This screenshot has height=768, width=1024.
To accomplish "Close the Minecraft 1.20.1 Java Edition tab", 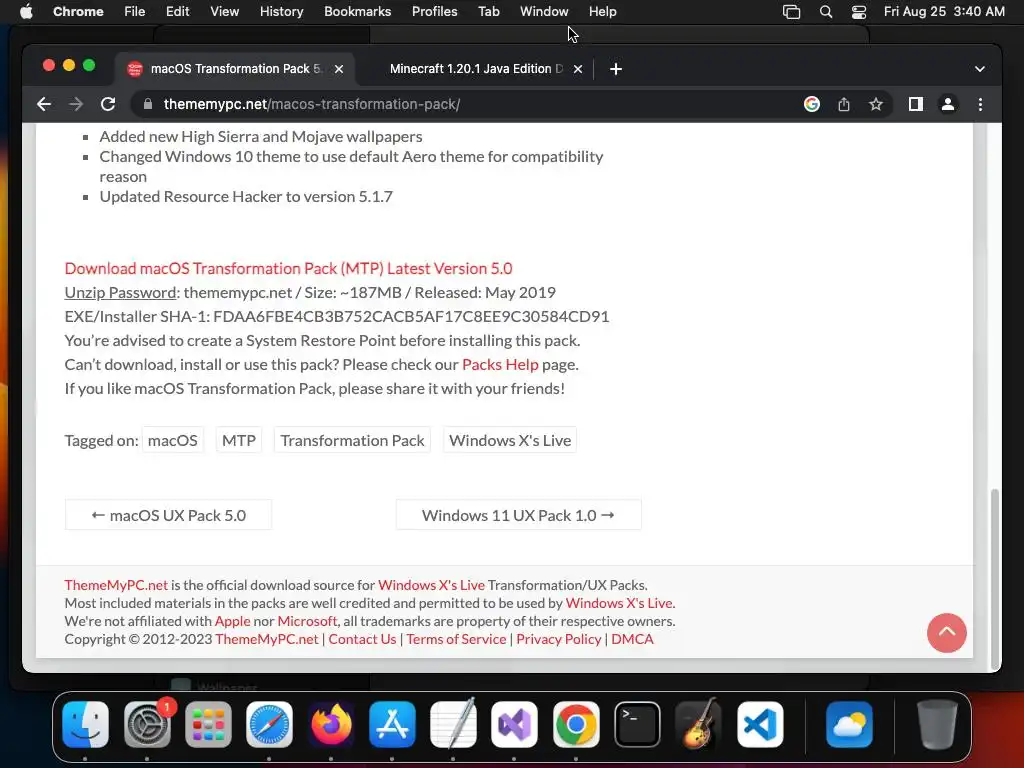I will tap(578, 69).
